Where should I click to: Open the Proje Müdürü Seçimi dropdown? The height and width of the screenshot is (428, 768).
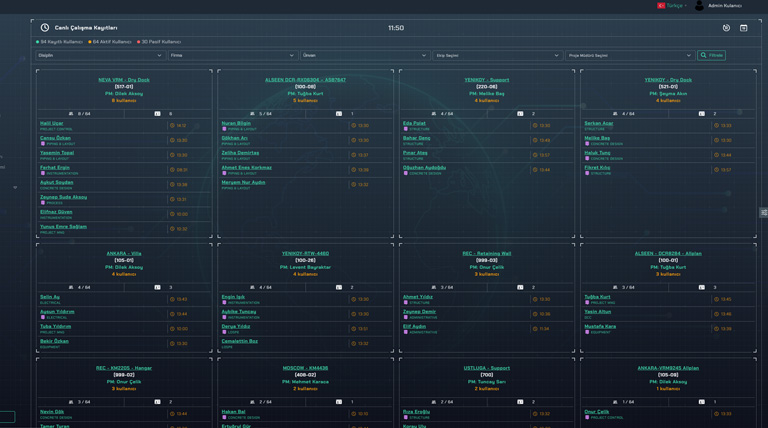tap(629, 56)
